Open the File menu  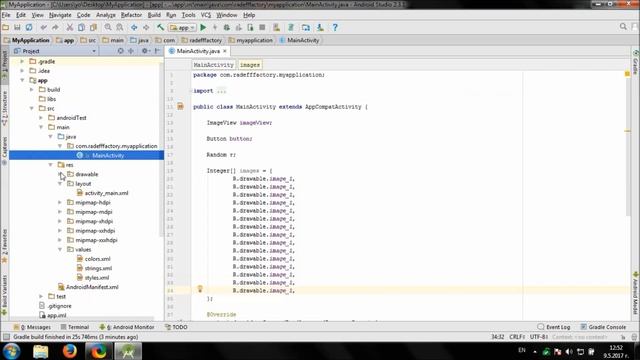(x=6, y=15)
